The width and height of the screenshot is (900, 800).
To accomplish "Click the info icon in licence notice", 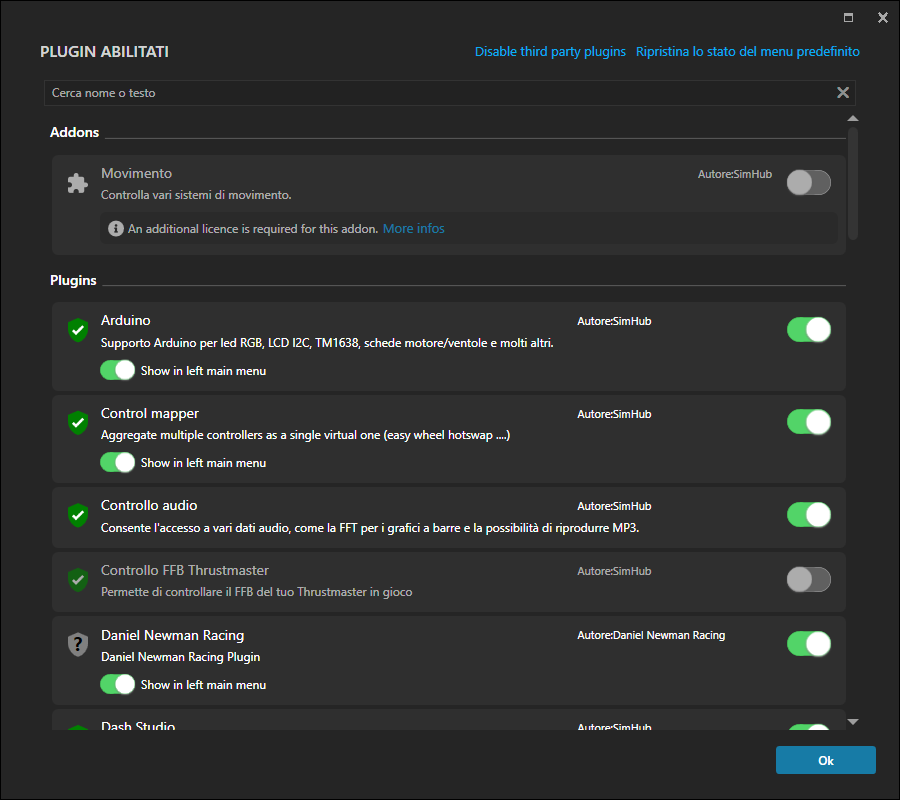I will (x=116, y=229).
